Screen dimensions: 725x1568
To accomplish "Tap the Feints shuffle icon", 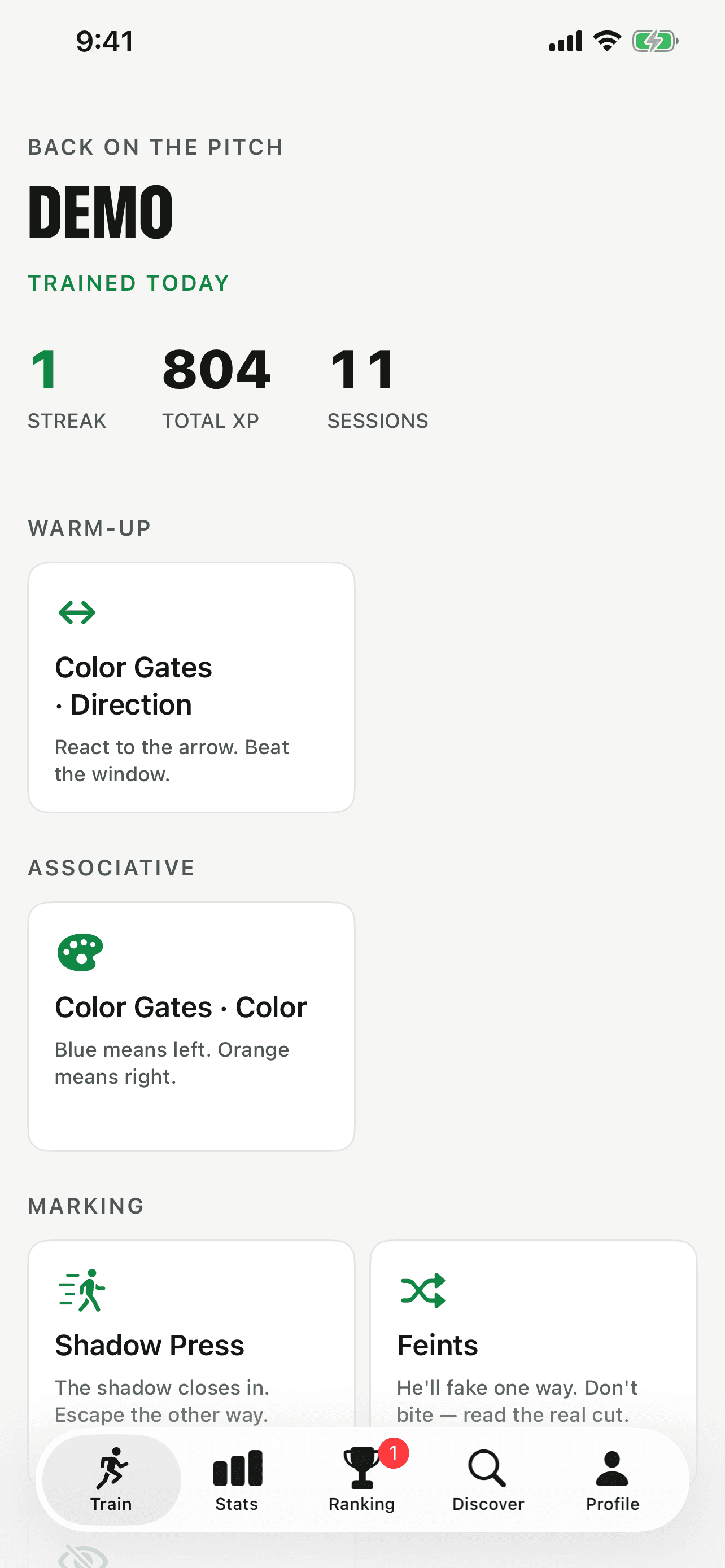I will coord(423,1290).
